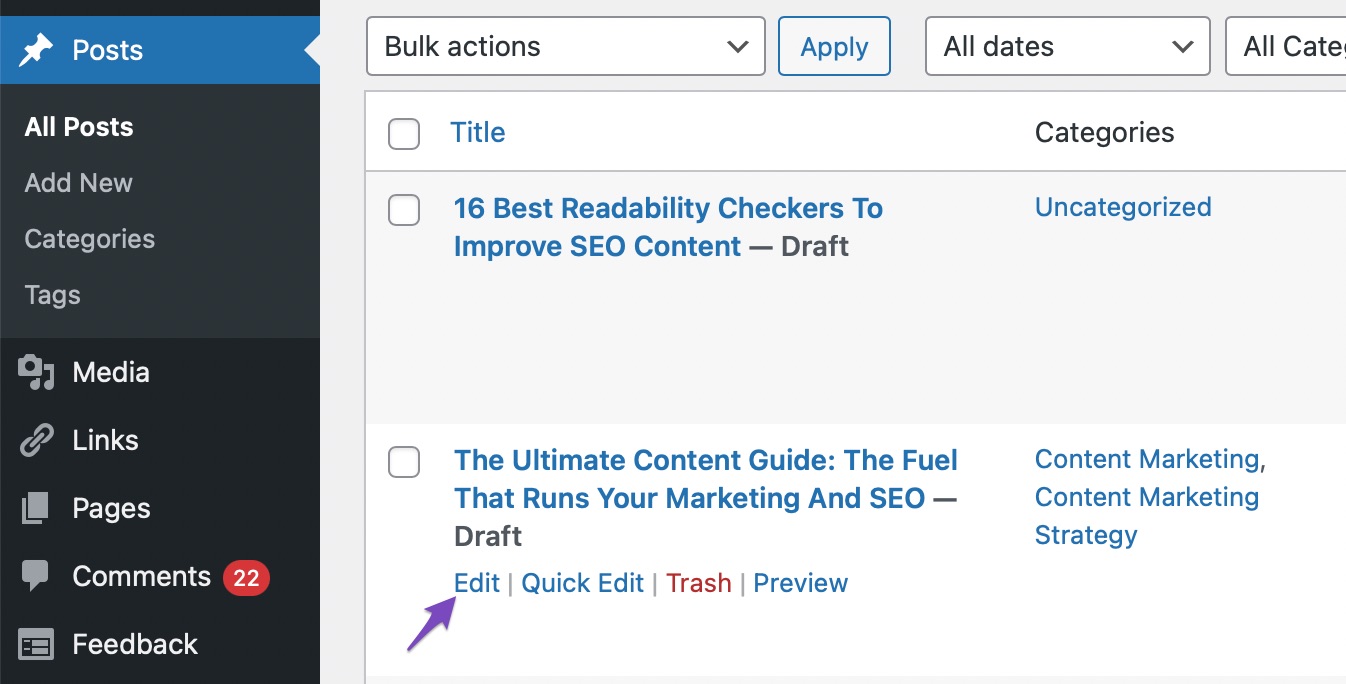Click the Pages icon in sidebar
The width and height of the screenshot is (1346, 684).
point(36,508)
